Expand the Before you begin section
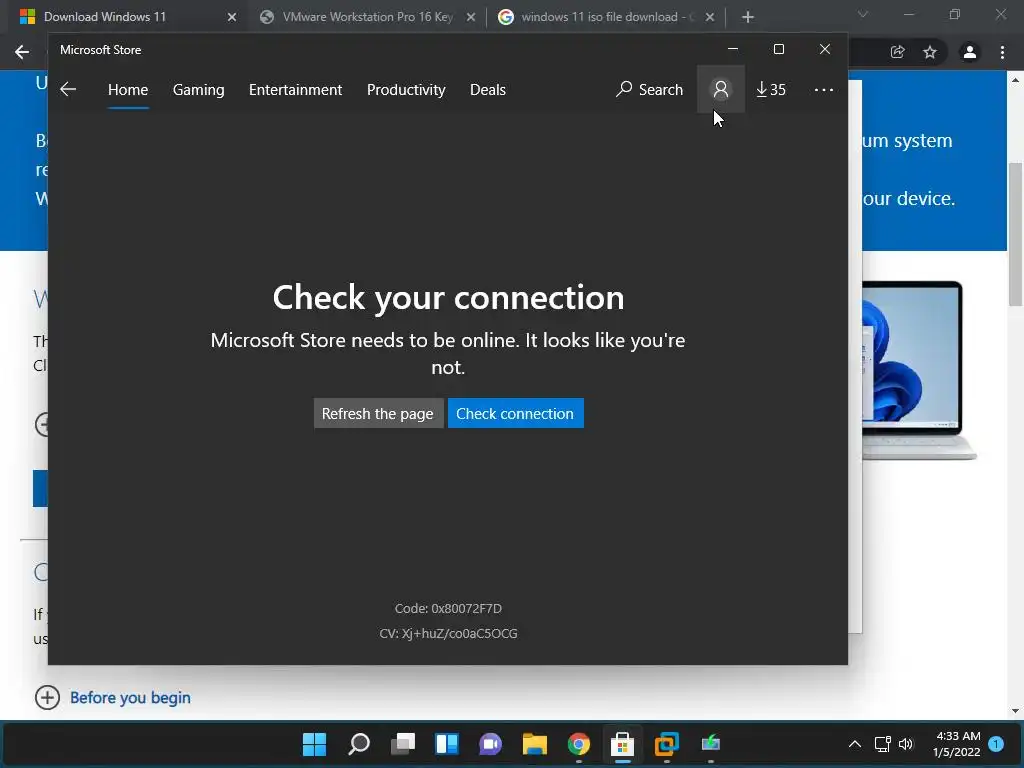Image resolution: width=1024 pixels, height=768 pixels. pos(47,697)
